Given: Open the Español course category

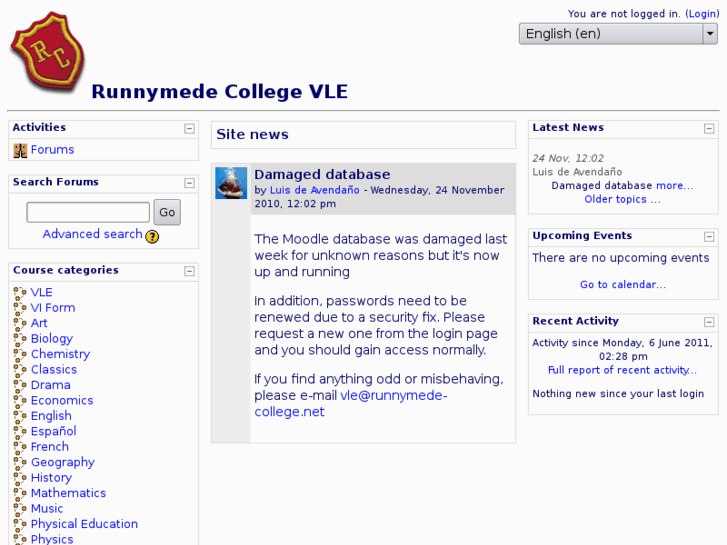Looking at the screenshot, I should (x=53, y=431).
